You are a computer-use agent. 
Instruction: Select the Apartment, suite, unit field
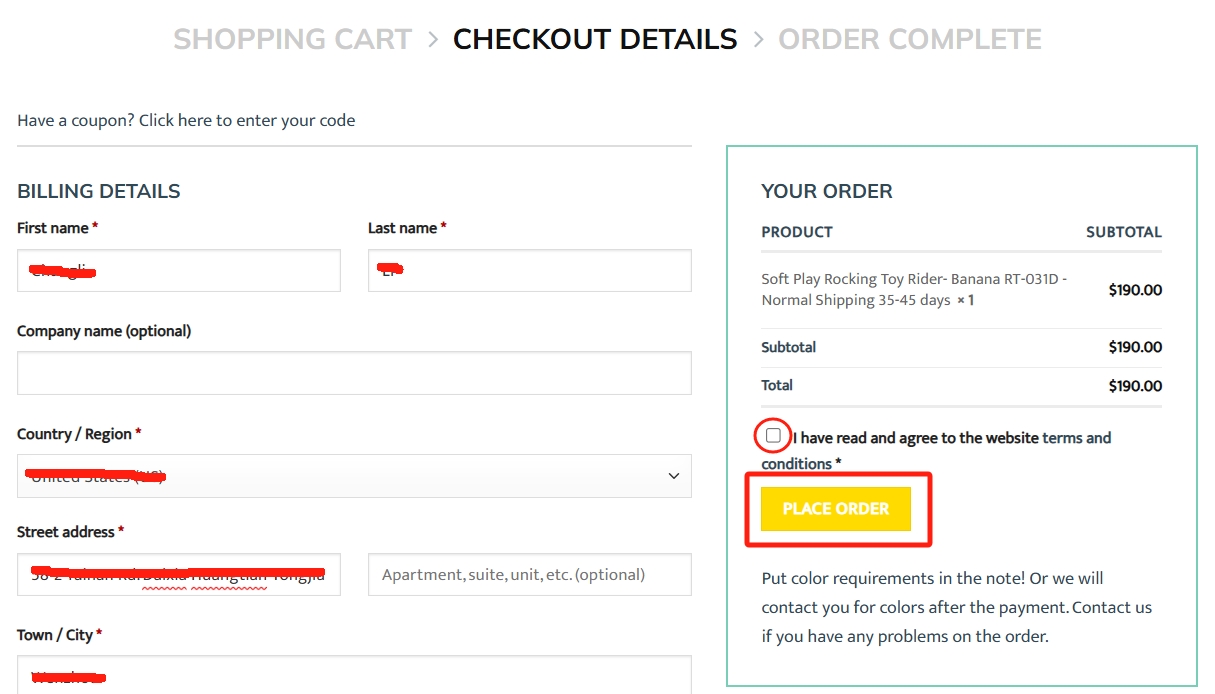(529, 574)
